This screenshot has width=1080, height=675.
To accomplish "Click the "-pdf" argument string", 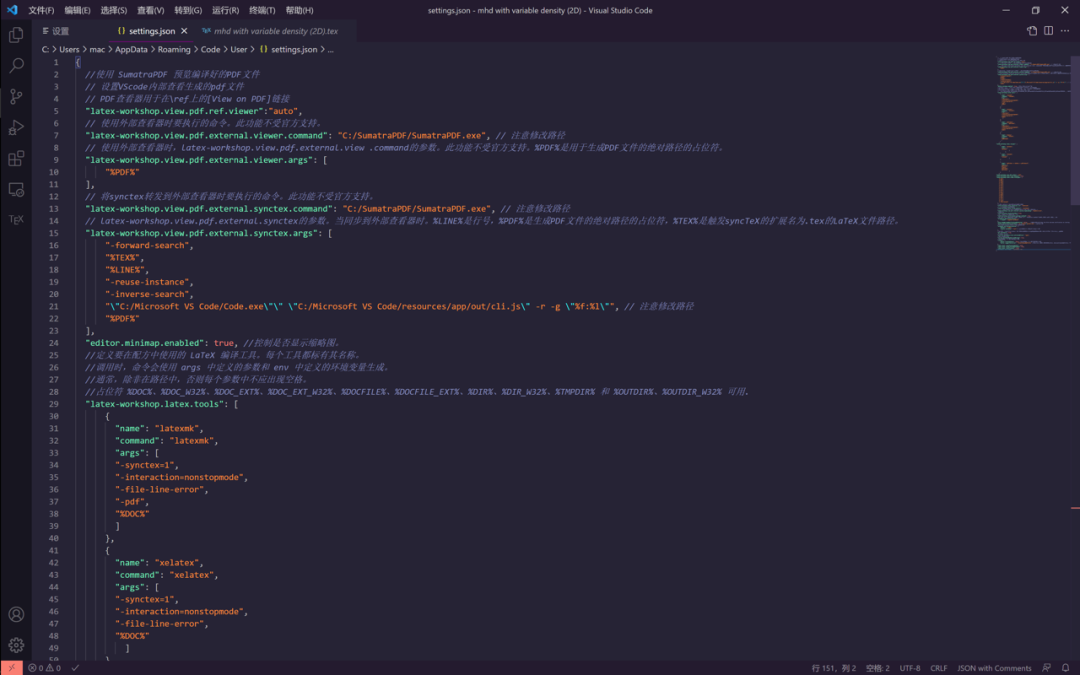I will pyautogui.click(x=129, y=501).
